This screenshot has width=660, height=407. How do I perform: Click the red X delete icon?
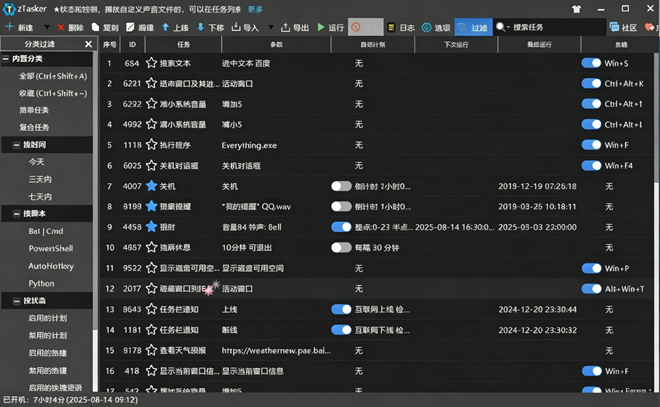coord(61,27)
